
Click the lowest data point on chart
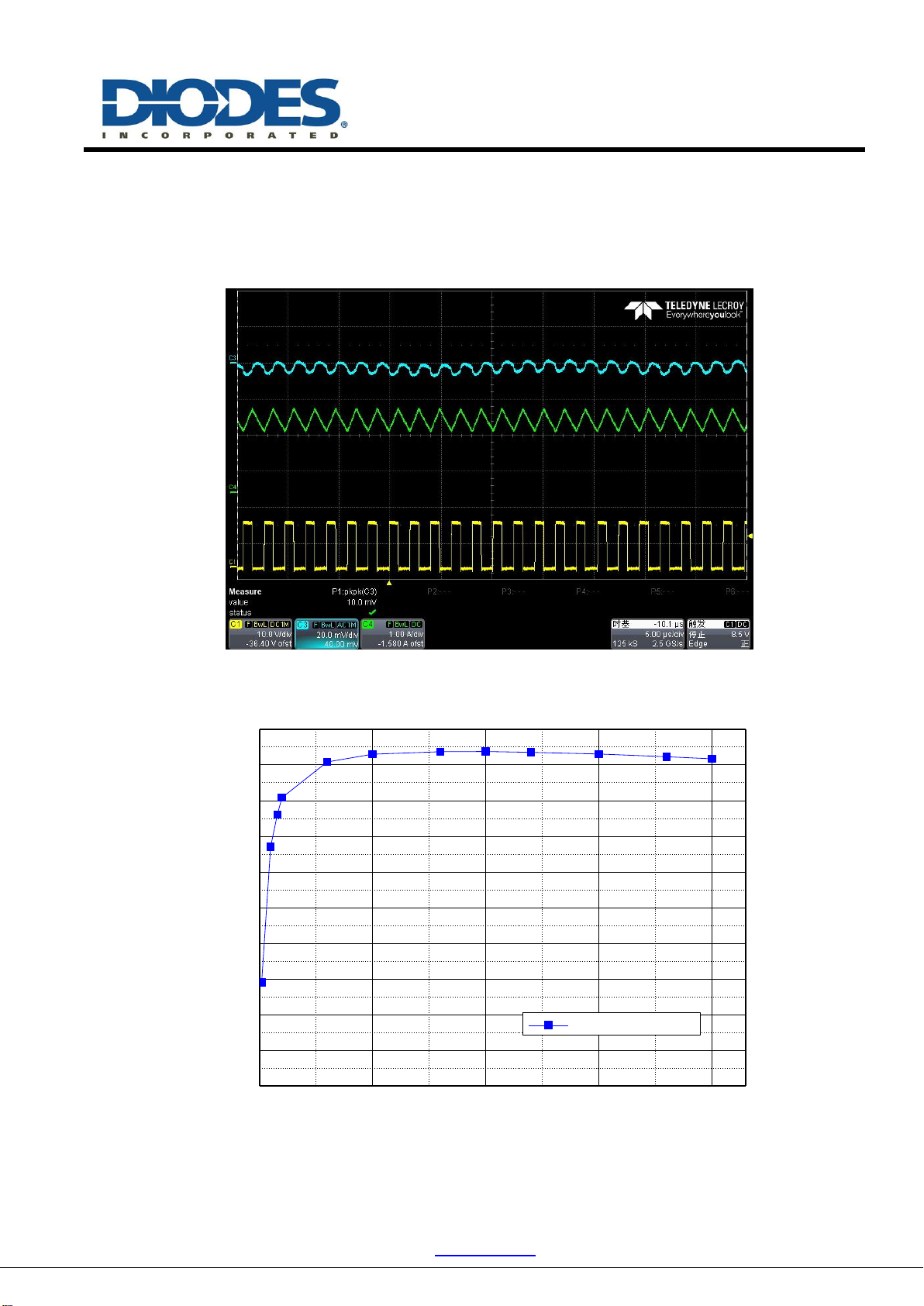click(264, 982)
